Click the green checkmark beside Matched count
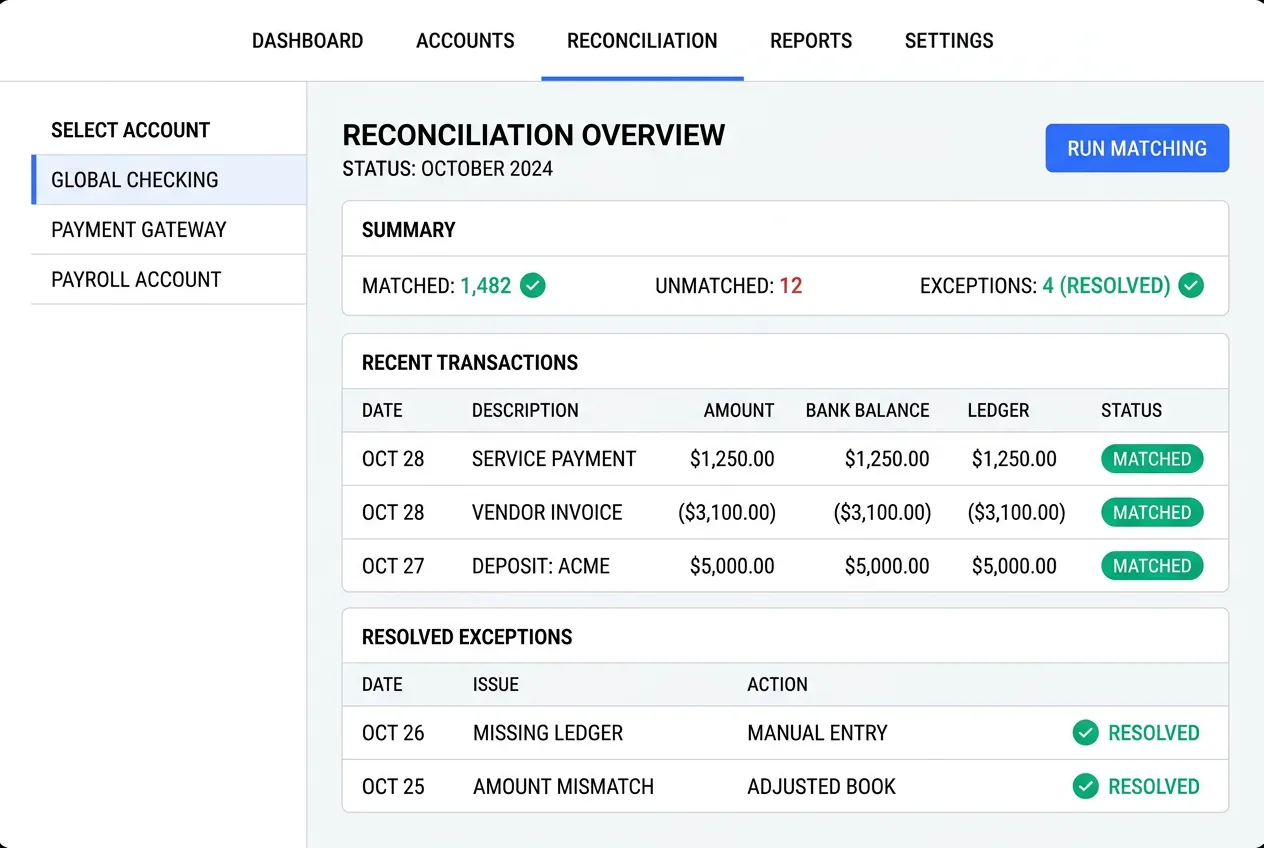Viewport: 1264px width, 848px height. coord(533,286)
